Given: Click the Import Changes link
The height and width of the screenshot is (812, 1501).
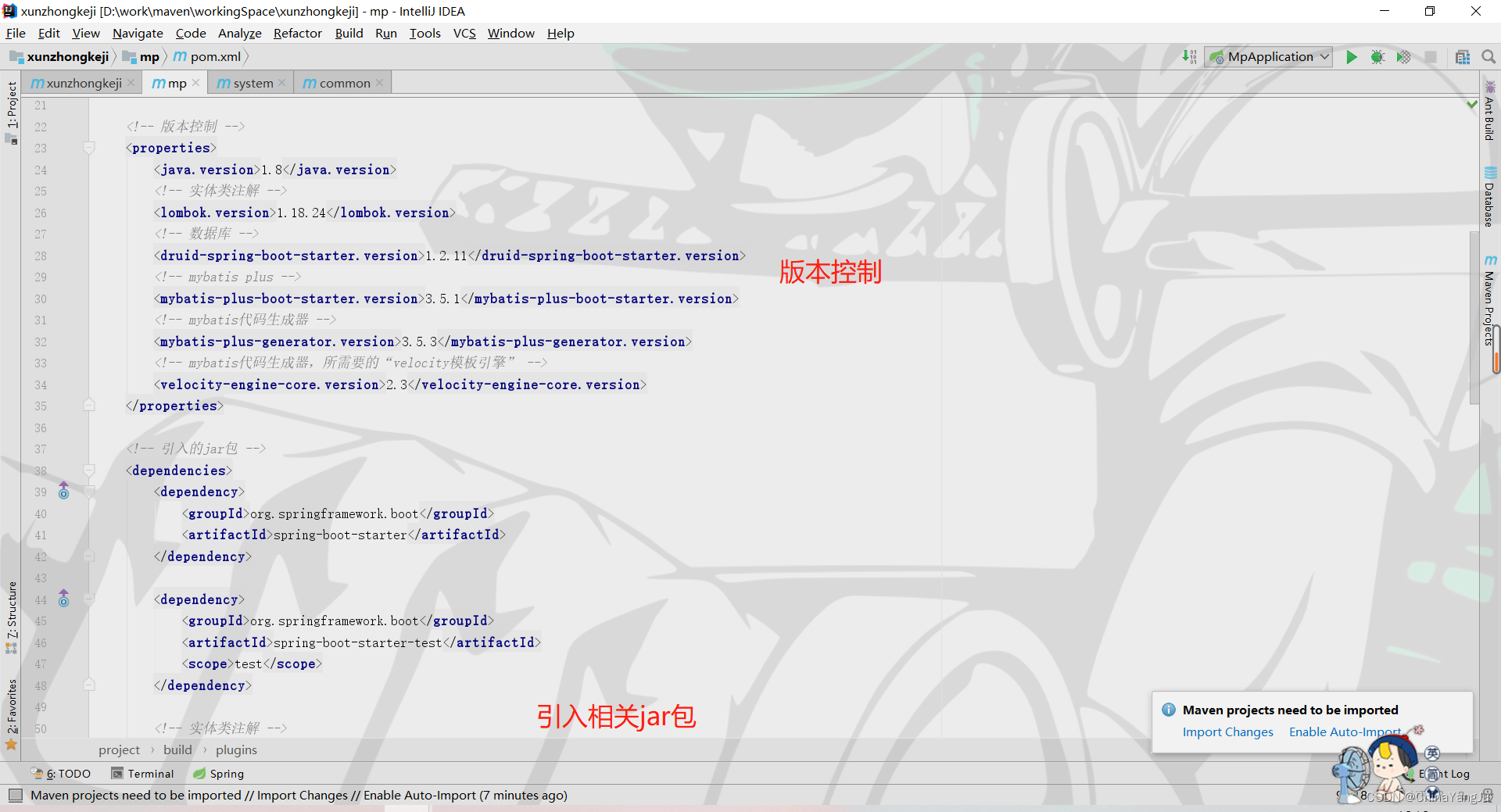Looking at the screenshot, I should click(1227, 732).
